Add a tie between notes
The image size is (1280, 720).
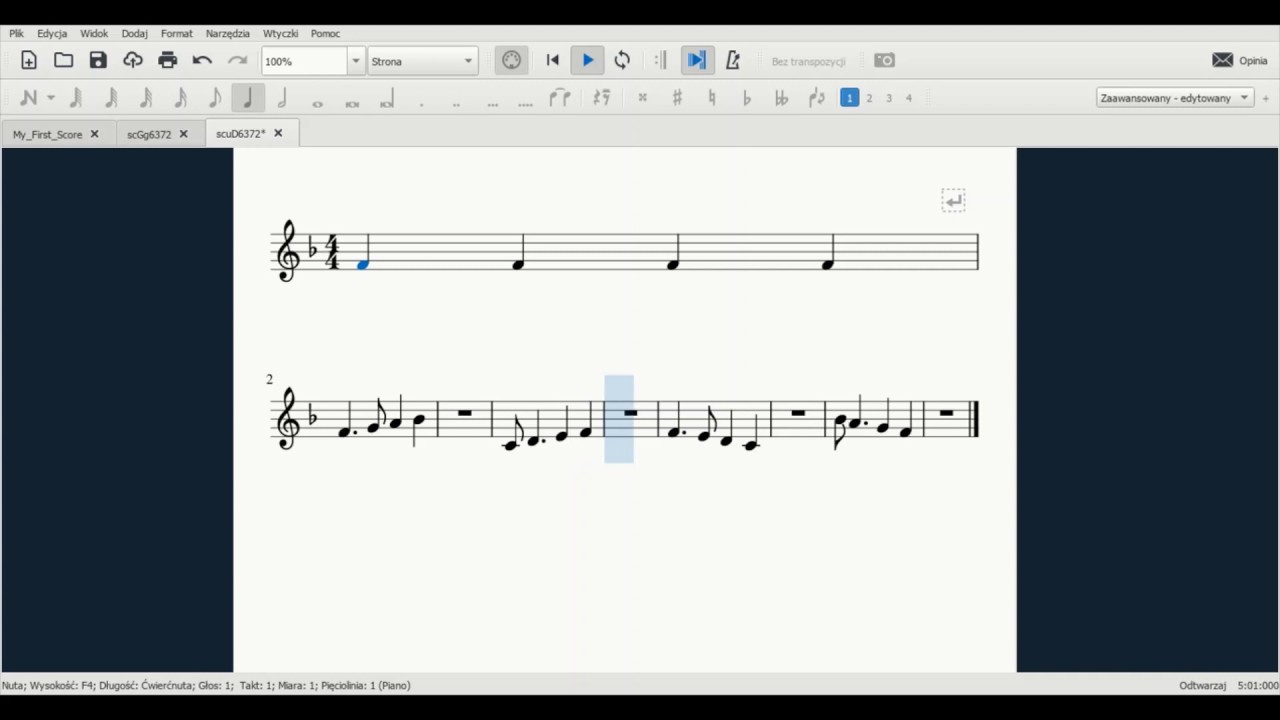point(560,98)
